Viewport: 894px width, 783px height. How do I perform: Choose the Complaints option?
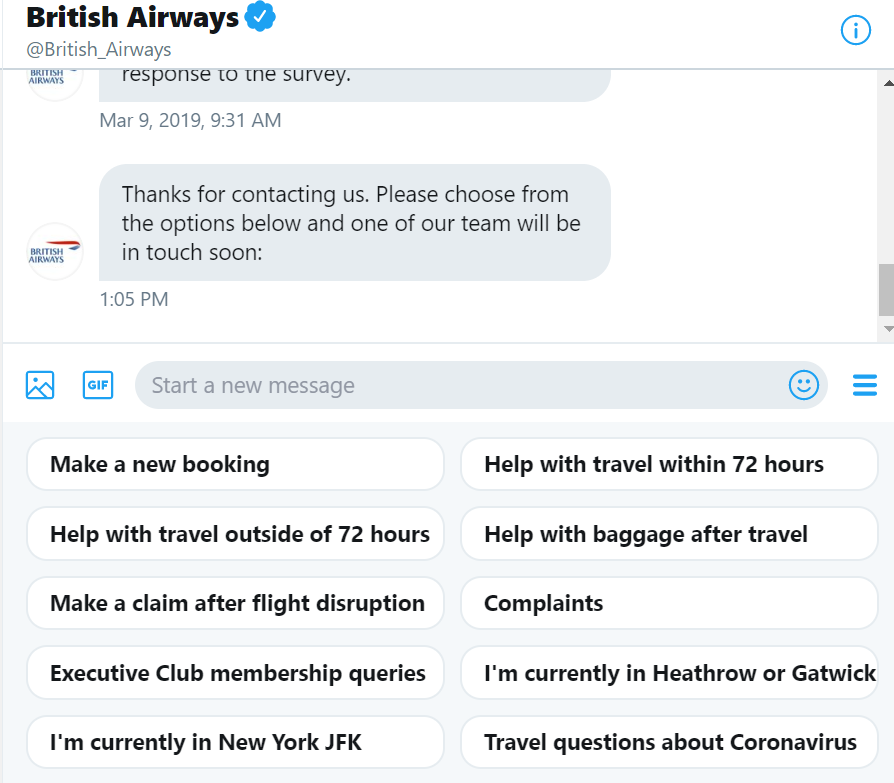(x=669, y=603)
